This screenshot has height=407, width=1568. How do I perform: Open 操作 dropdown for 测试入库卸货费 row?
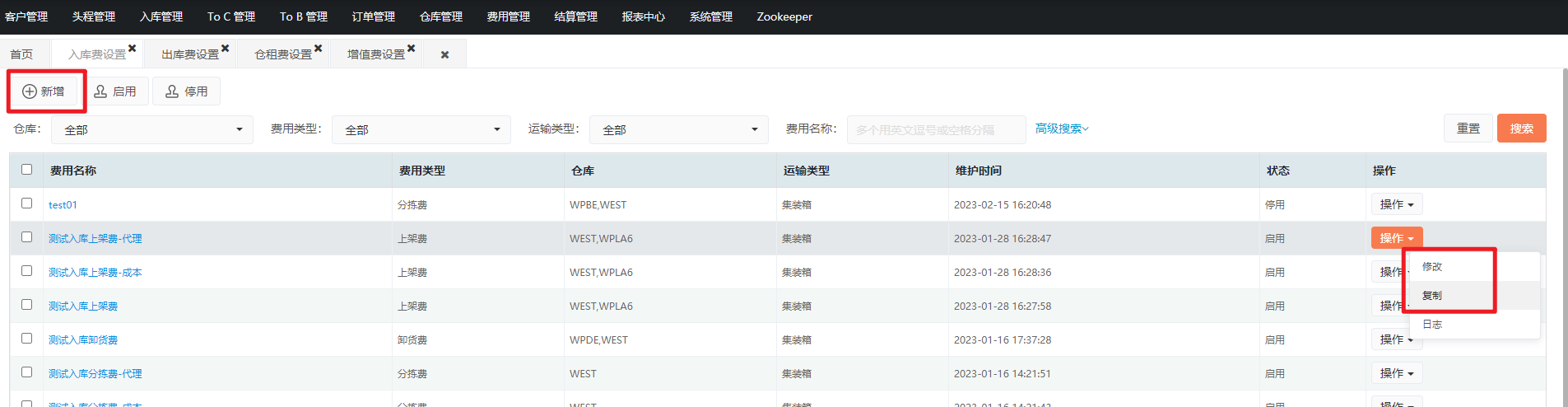coord(1397,339)
